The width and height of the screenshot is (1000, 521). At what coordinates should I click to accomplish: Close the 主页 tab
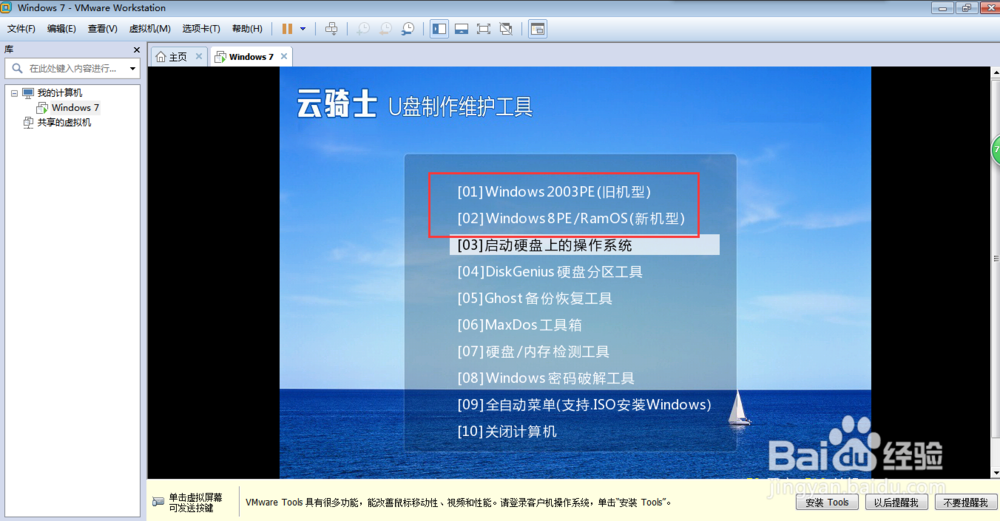199,56
